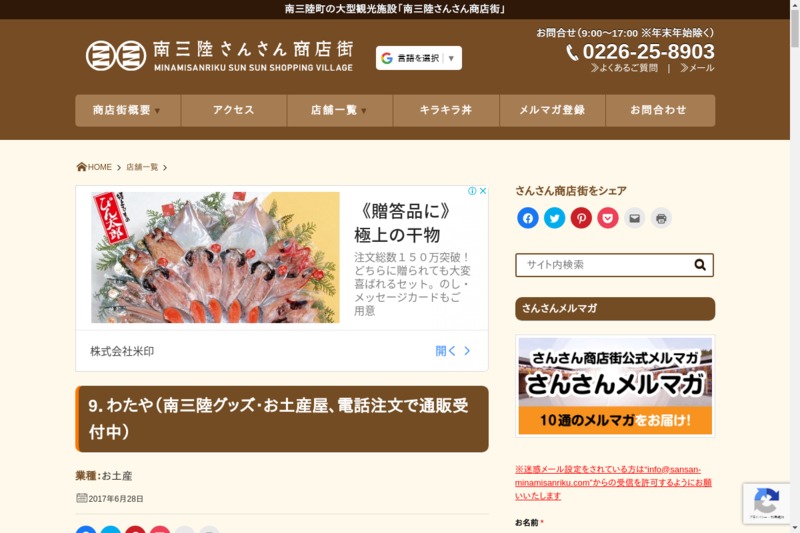
Task: Open the ad info icon
Action: coord(472,191)
